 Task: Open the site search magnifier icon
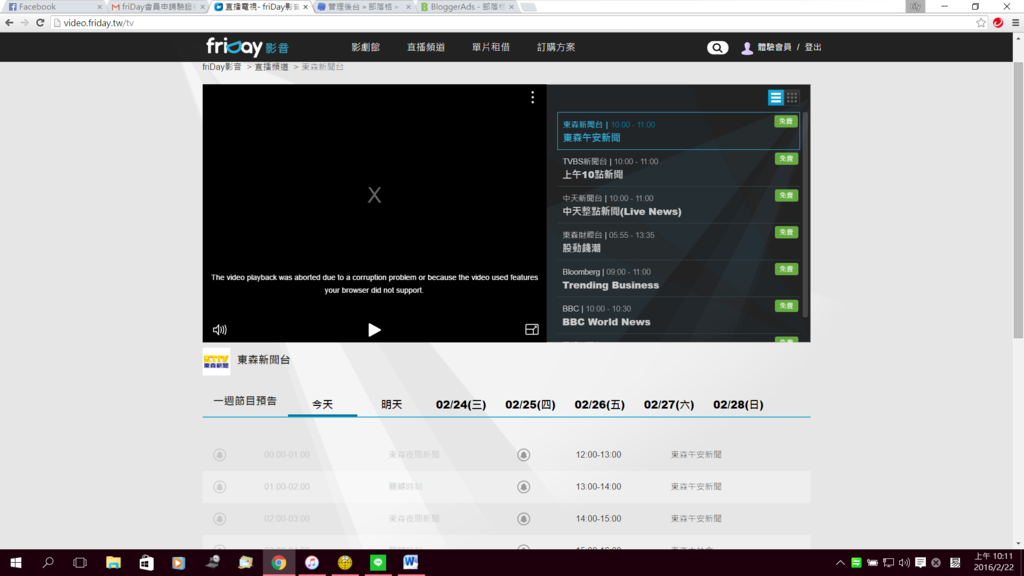click(717, 48)
